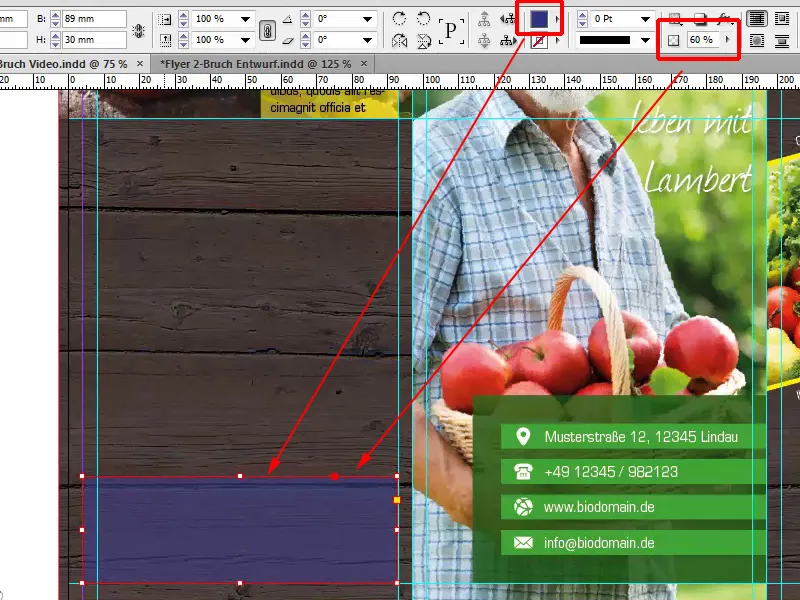The width and height of the screenshot is (800, 600).
Task: Open the fx effects menu
Action: 725,19
